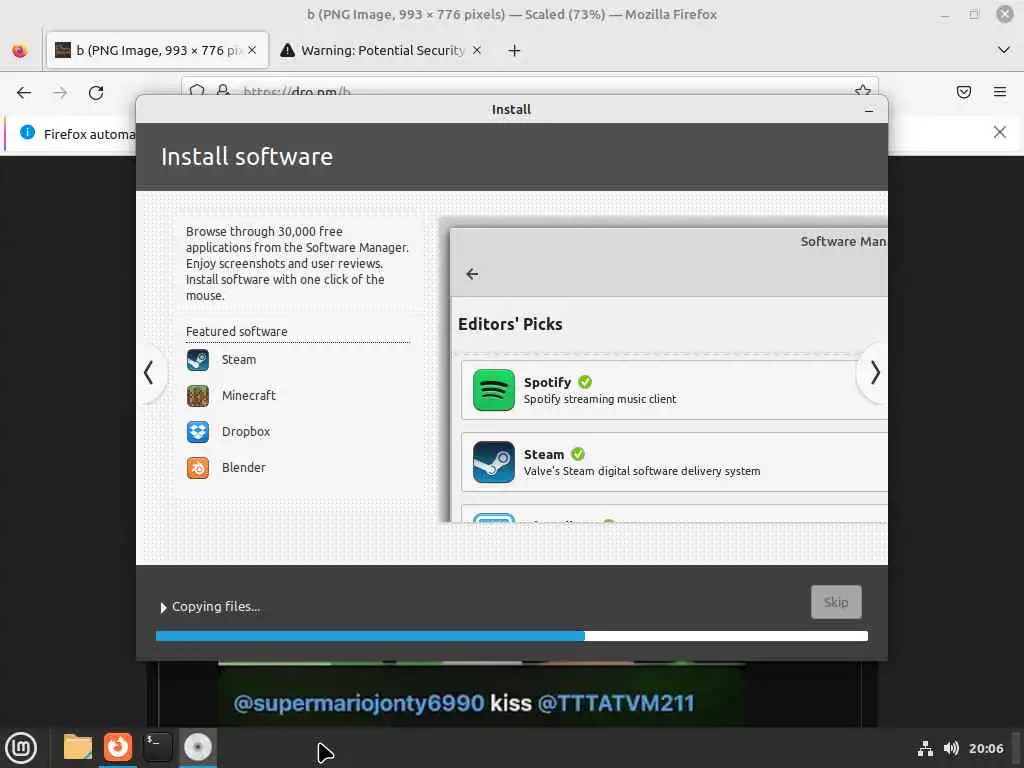Click the Spotify logo in Editors' Picks
This screenshot has width=1024, height=768.
pos(494,390)
